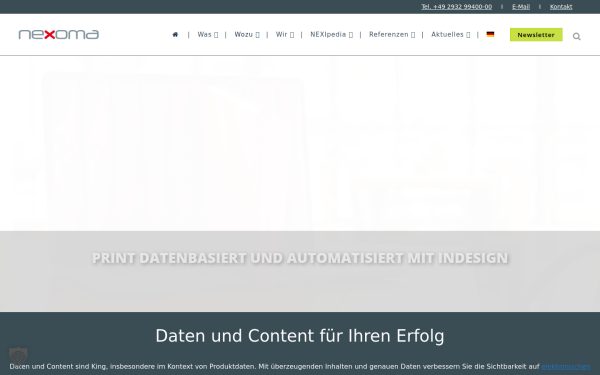600x375 pixels.
Task: Expand the Wir submenu arrow
Action: pos(292,35)
